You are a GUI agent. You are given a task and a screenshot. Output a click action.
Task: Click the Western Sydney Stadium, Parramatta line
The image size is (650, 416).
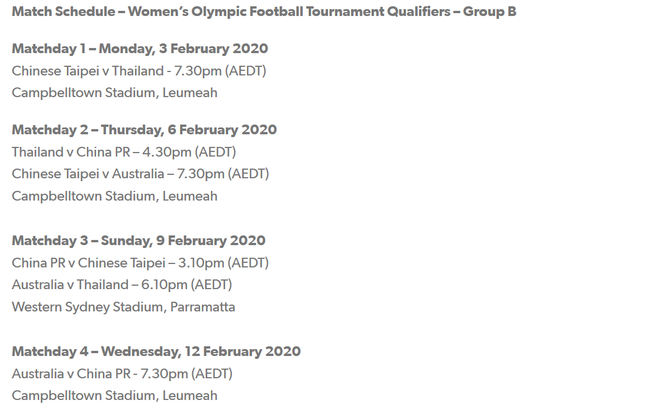click(x=124, y=307)
